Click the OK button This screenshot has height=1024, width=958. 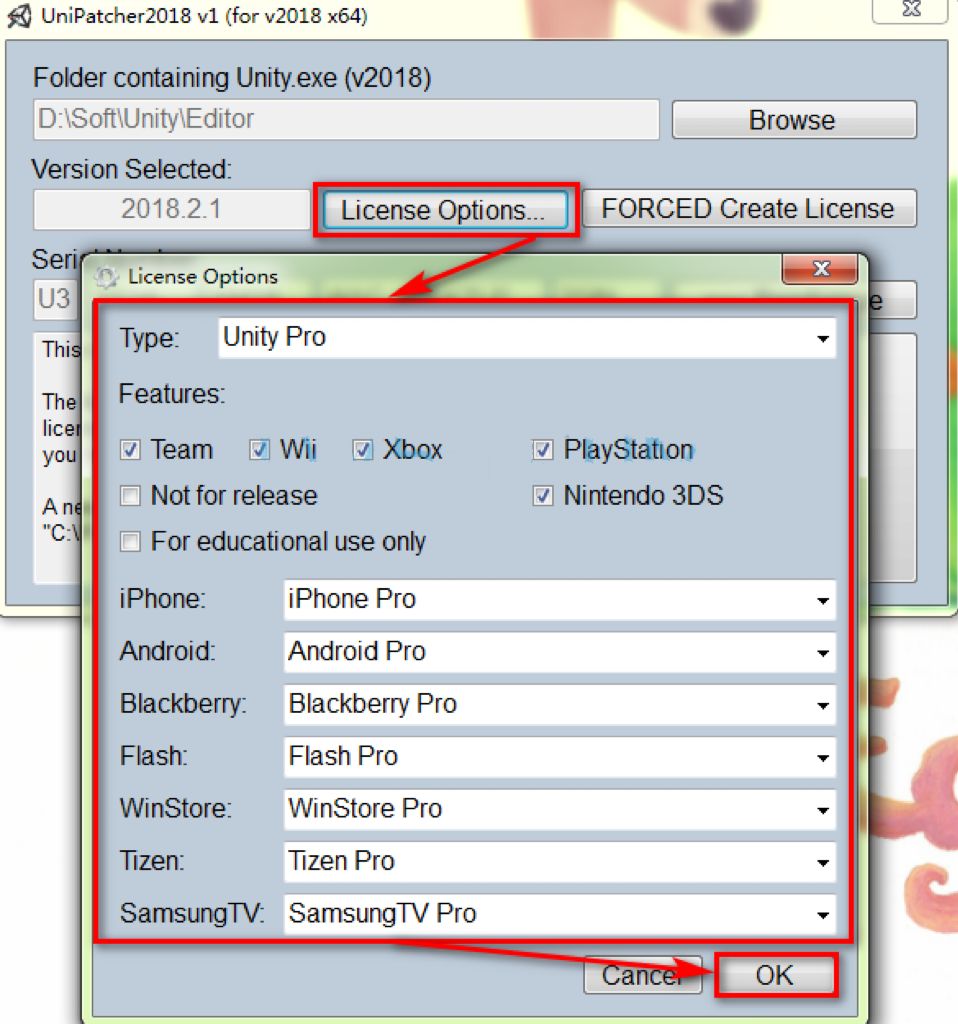(x=775, y=975)
